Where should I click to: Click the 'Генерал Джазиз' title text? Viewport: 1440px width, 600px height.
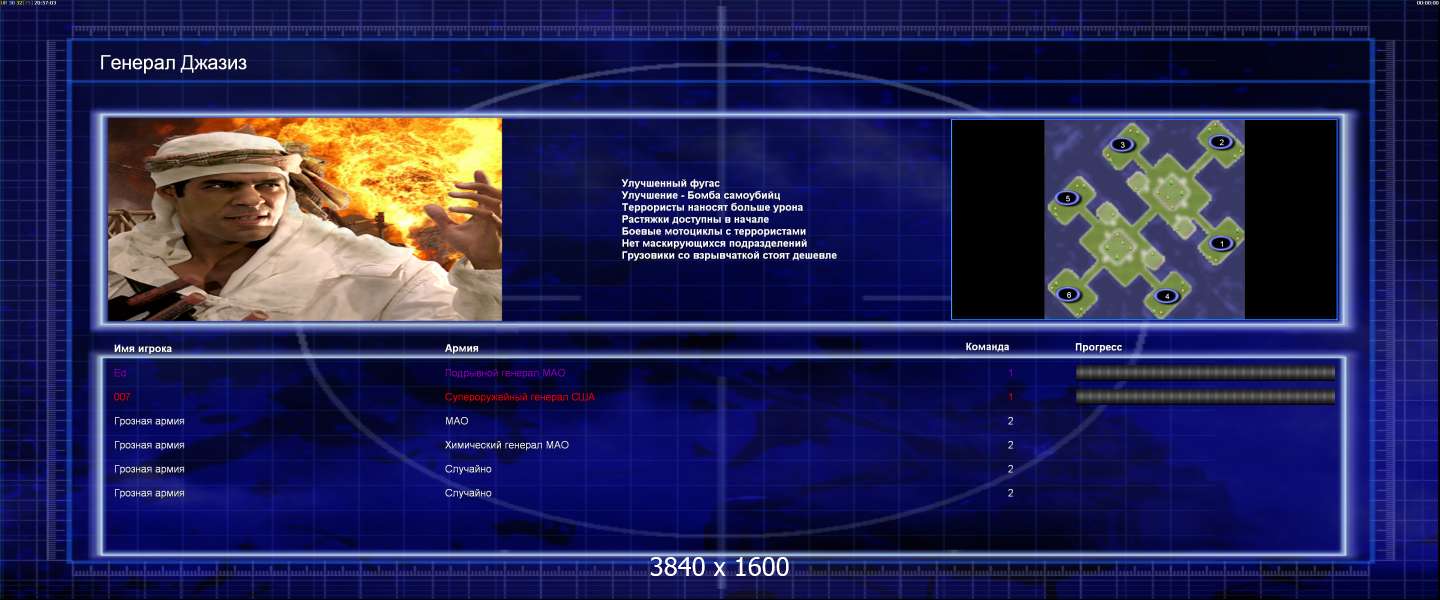[173, 64]
